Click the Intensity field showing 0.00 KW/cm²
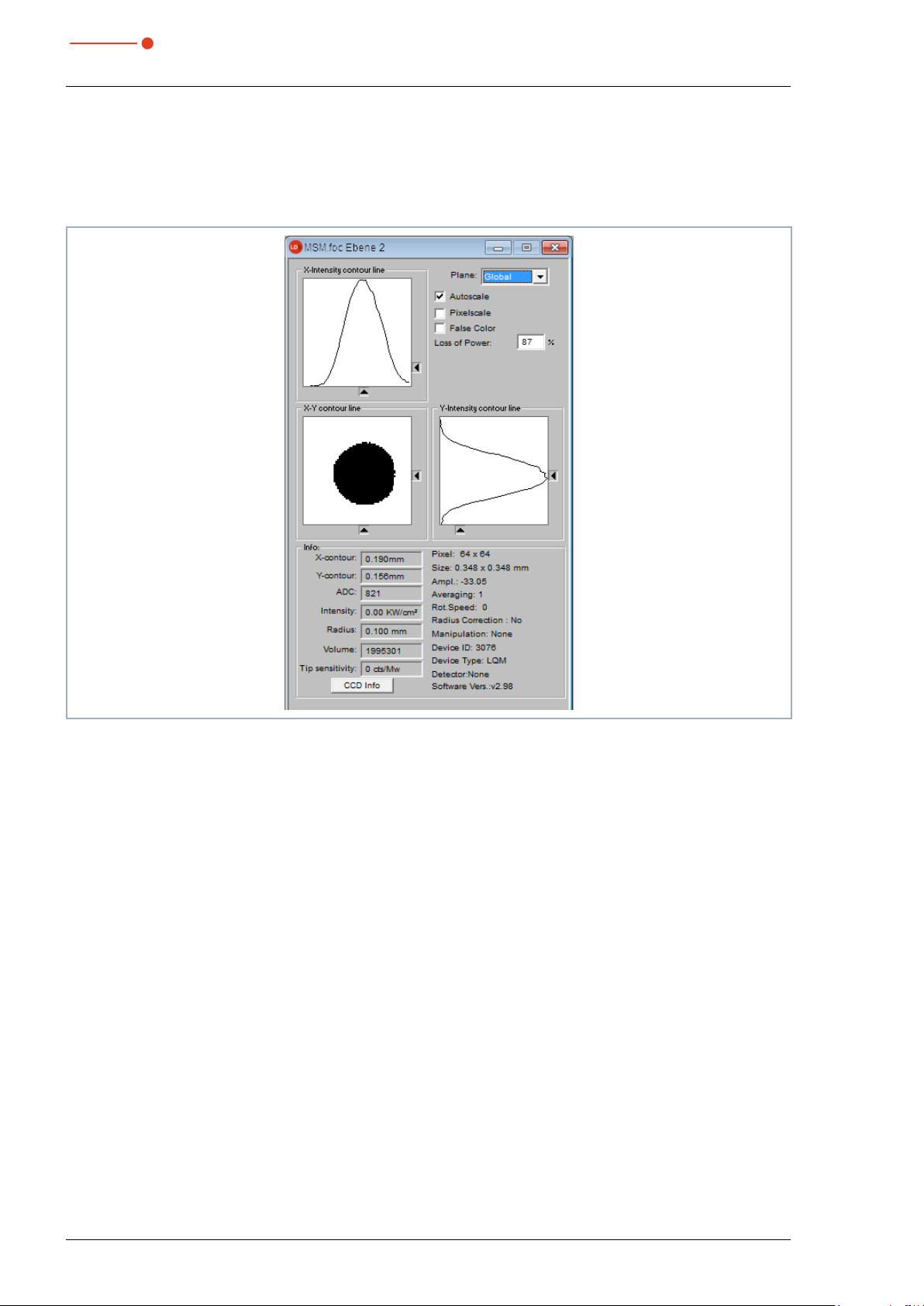 391,612
